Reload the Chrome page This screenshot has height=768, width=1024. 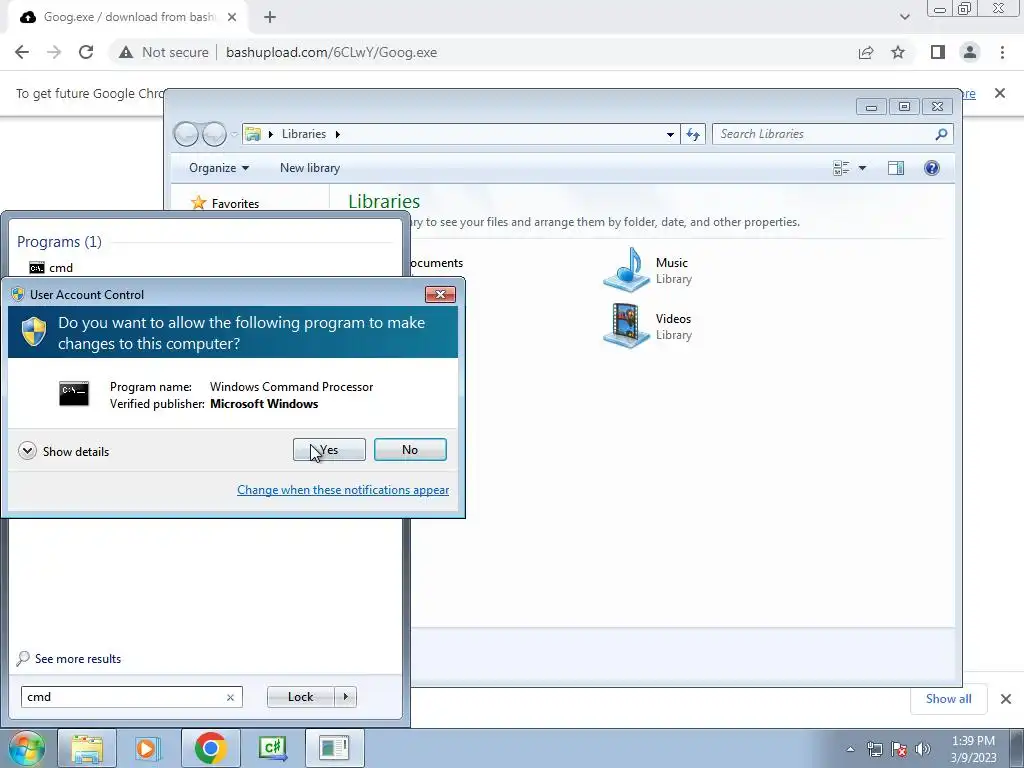coord(86,52)
